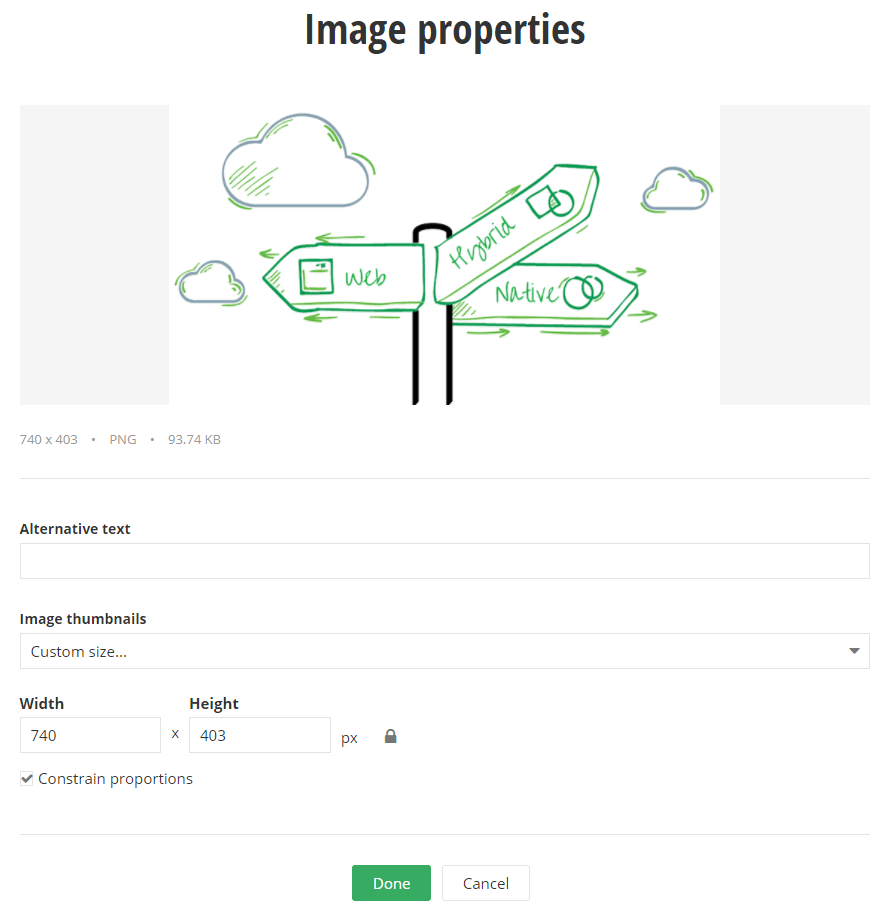Click the PNG format label
The image size is (893, 904).
122,439
